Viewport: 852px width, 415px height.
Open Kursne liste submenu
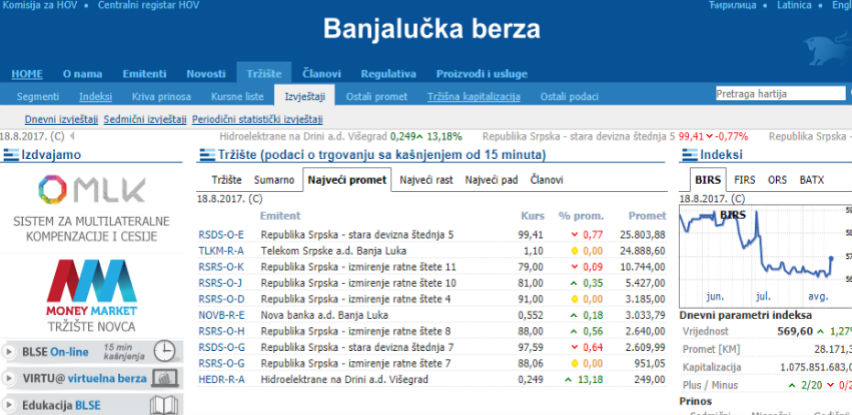[237, 97]
